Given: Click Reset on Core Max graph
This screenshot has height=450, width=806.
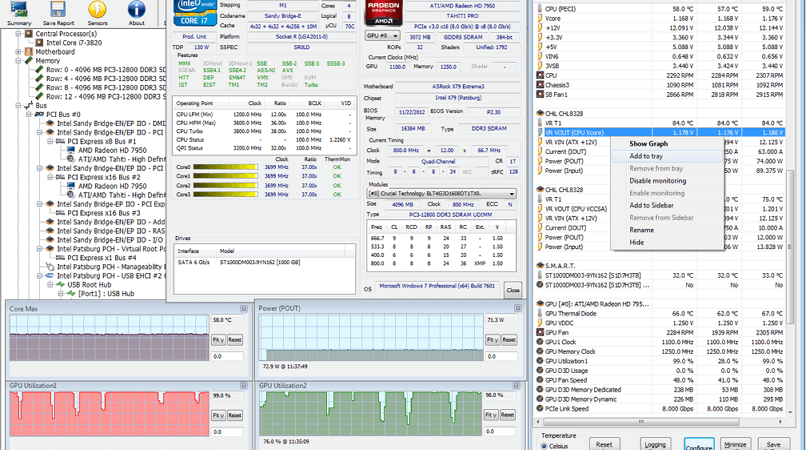Looking at the screenshot, I should point(235,340).
